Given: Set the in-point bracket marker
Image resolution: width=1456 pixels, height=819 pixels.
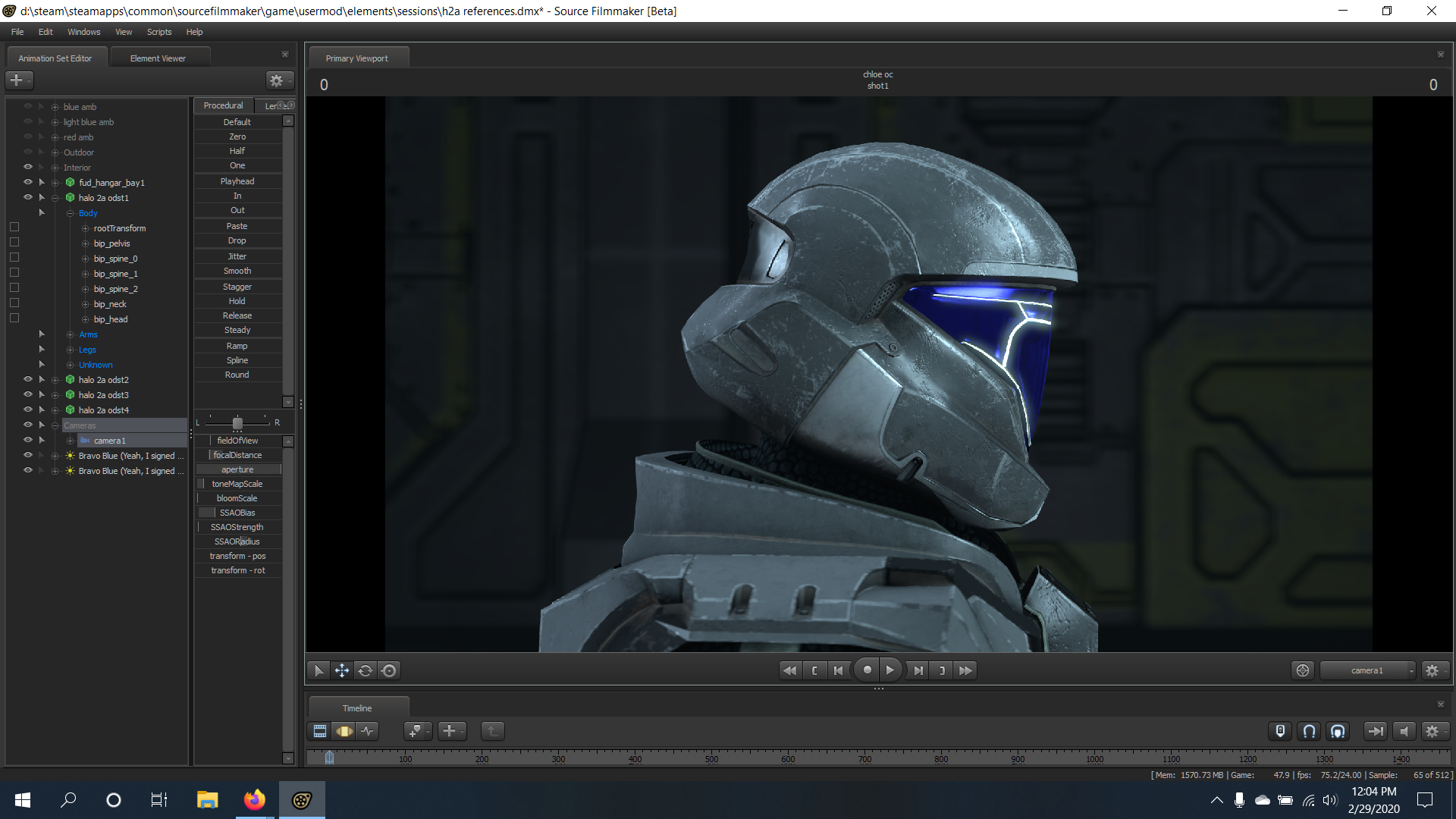Looking at the screenshot, I should pos(814,670).
